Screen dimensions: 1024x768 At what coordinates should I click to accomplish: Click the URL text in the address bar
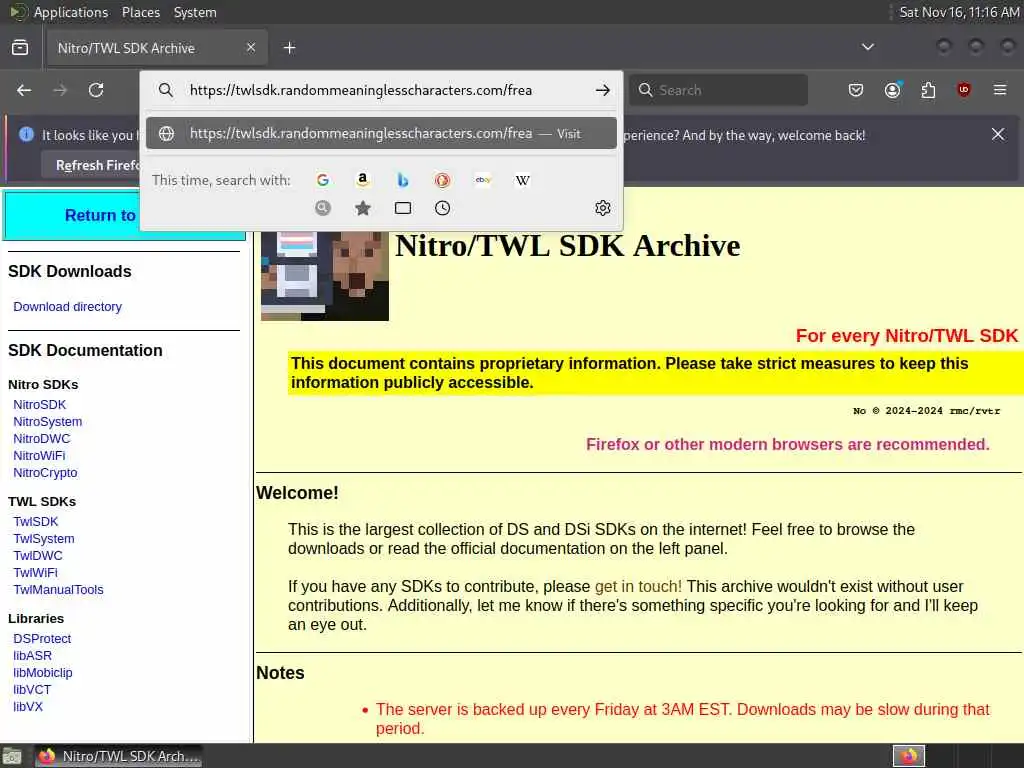(361, 90)
